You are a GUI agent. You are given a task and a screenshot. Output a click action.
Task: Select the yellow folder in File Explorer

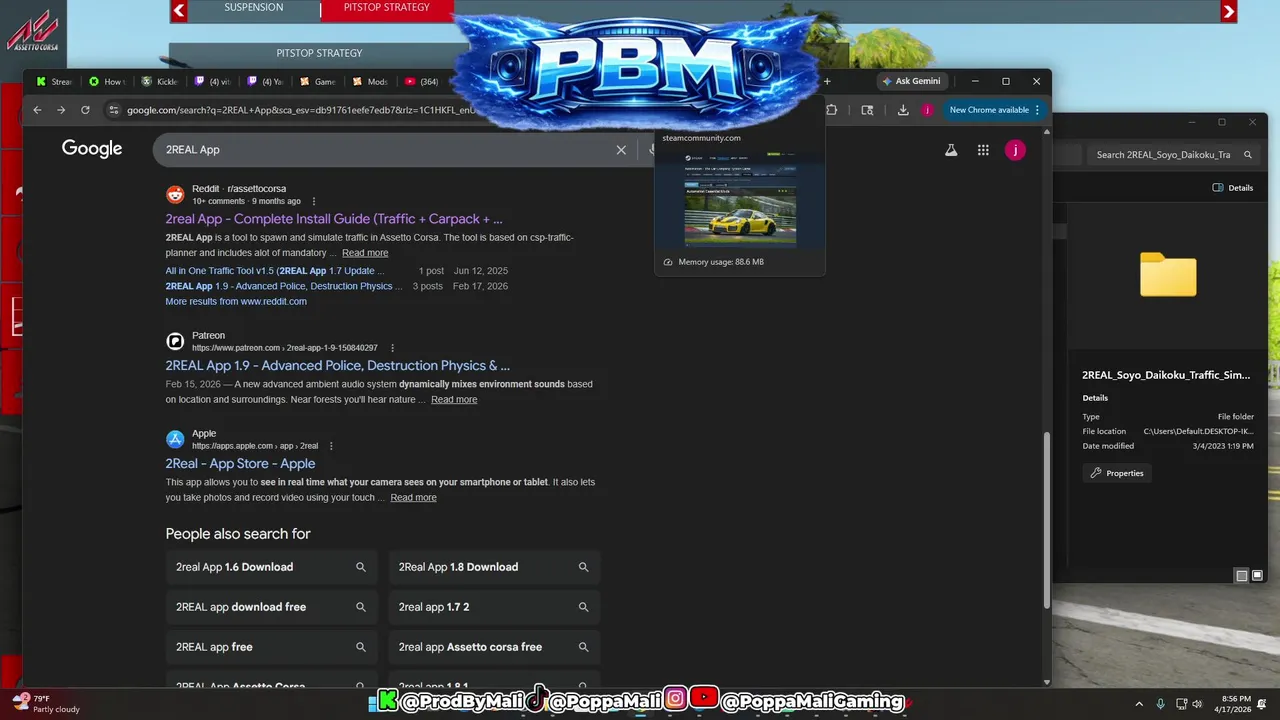1168,275
